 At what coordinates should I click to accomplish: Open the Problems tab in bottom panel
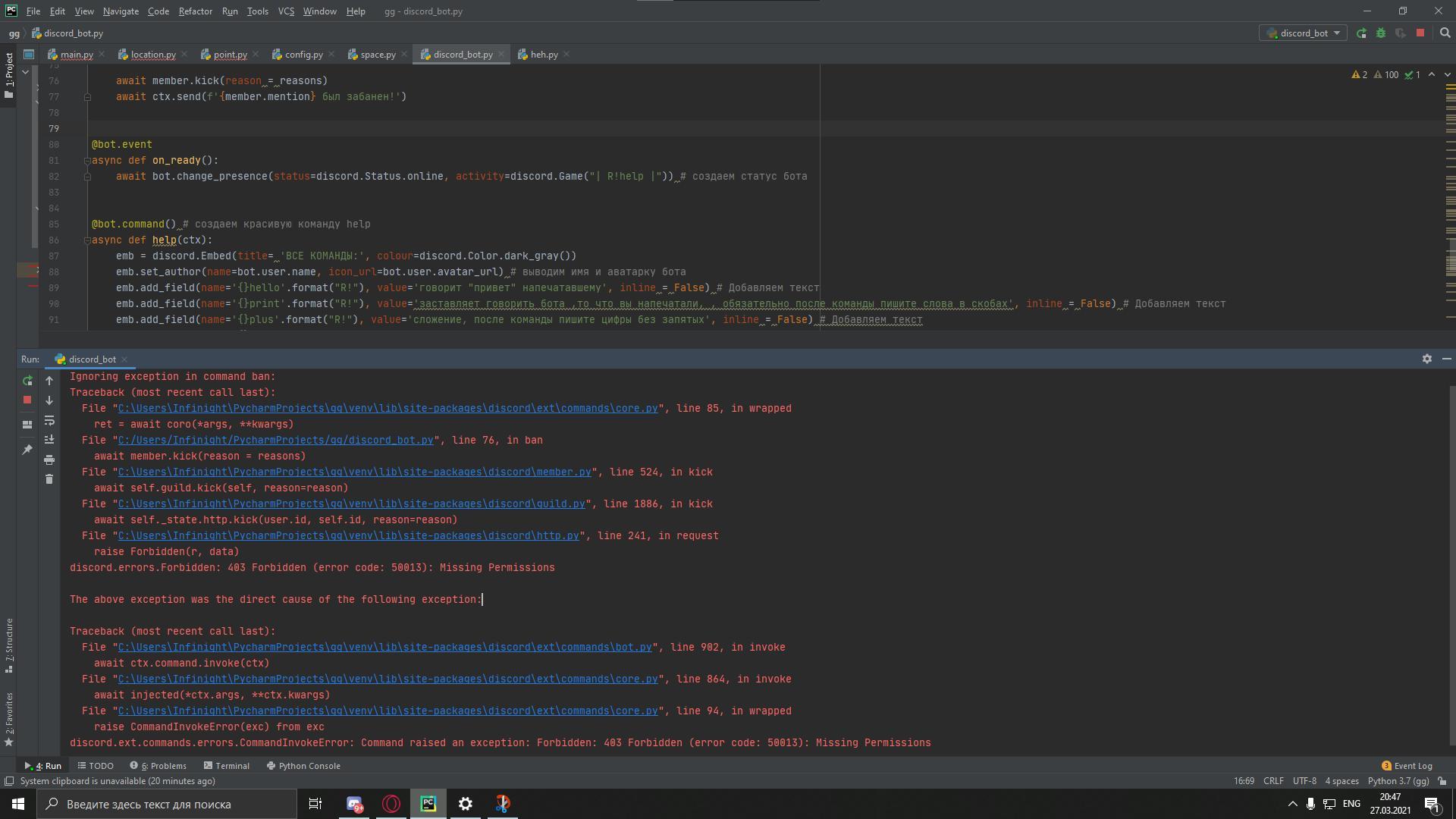coord(159,765)
